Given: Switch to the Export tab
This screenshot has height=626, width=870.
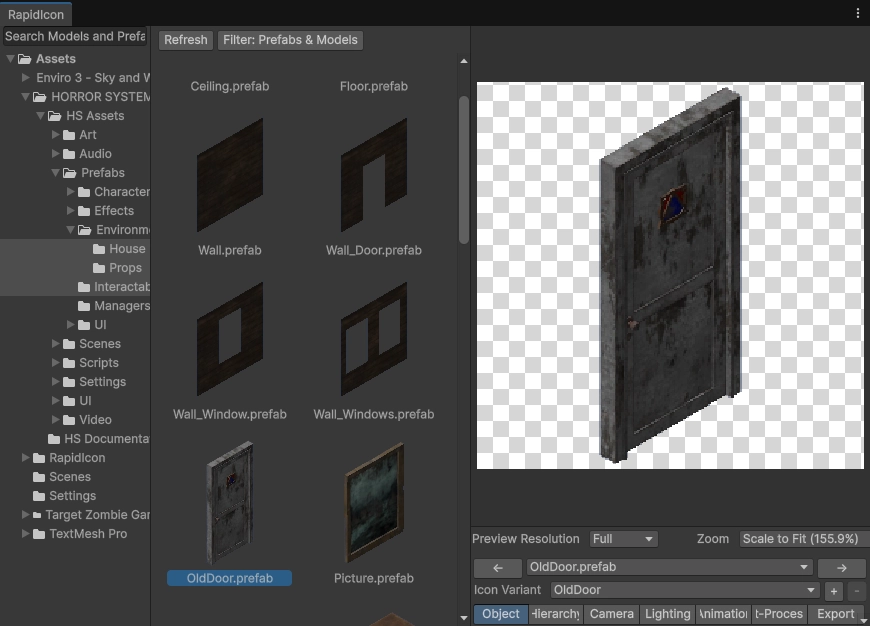Looking at the screenshot, I should tap(835, 614).
